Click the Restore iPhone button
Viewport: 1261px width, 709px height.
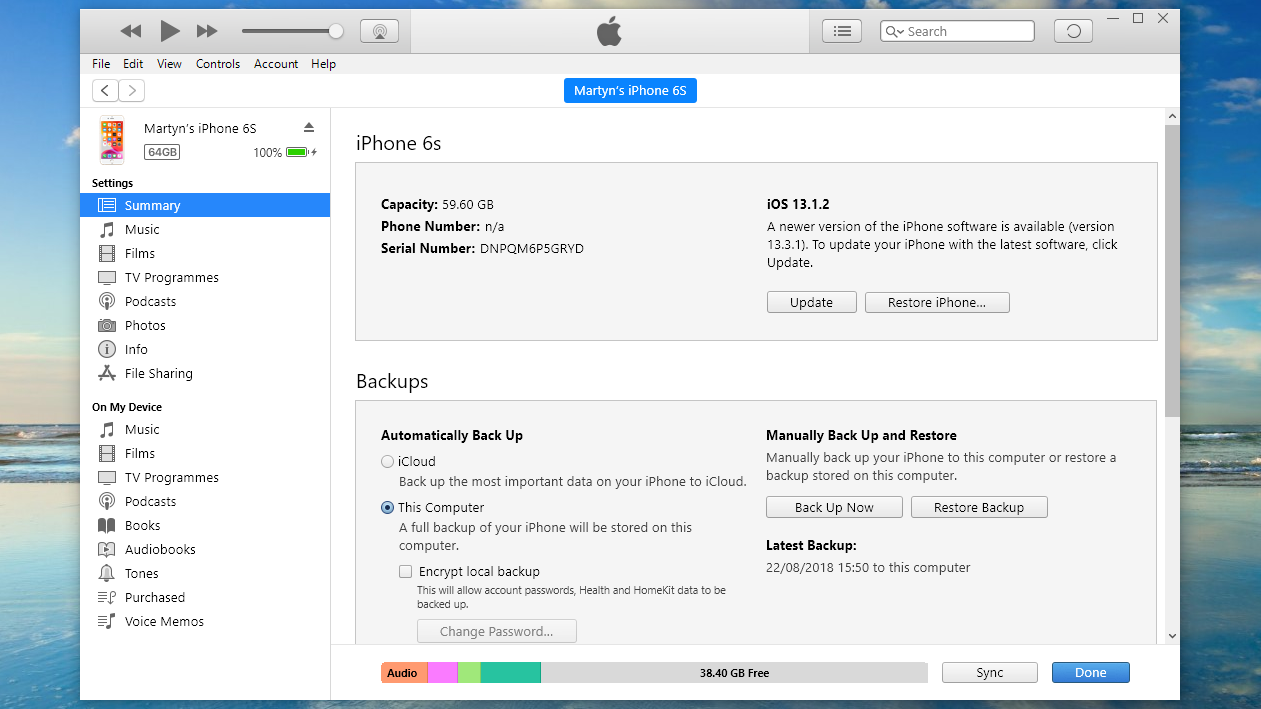pyautogui.click(x=936, y=302)
